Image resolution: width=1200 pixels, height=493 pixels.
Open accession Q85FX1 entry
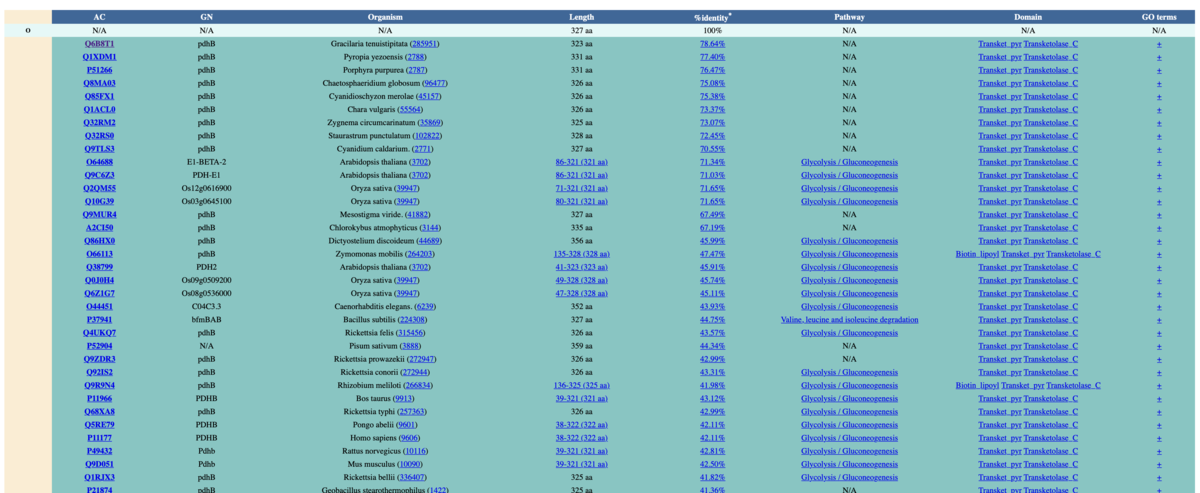click(x=99, y=96)
